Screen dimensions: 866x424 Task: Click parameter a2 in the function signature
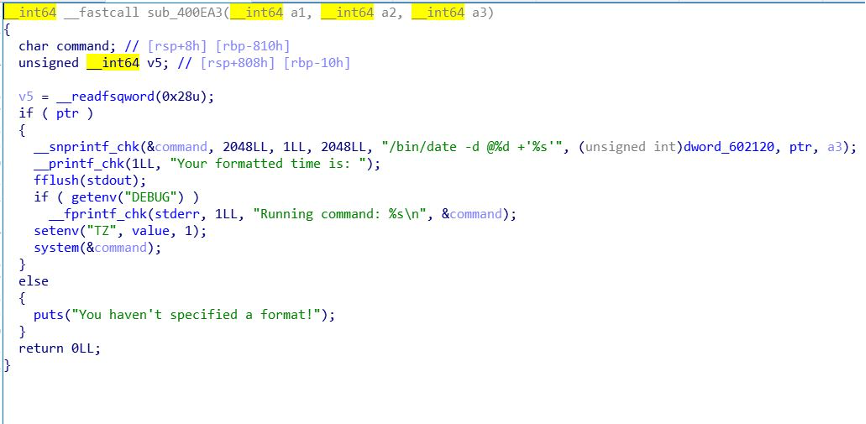click(389, 13)
